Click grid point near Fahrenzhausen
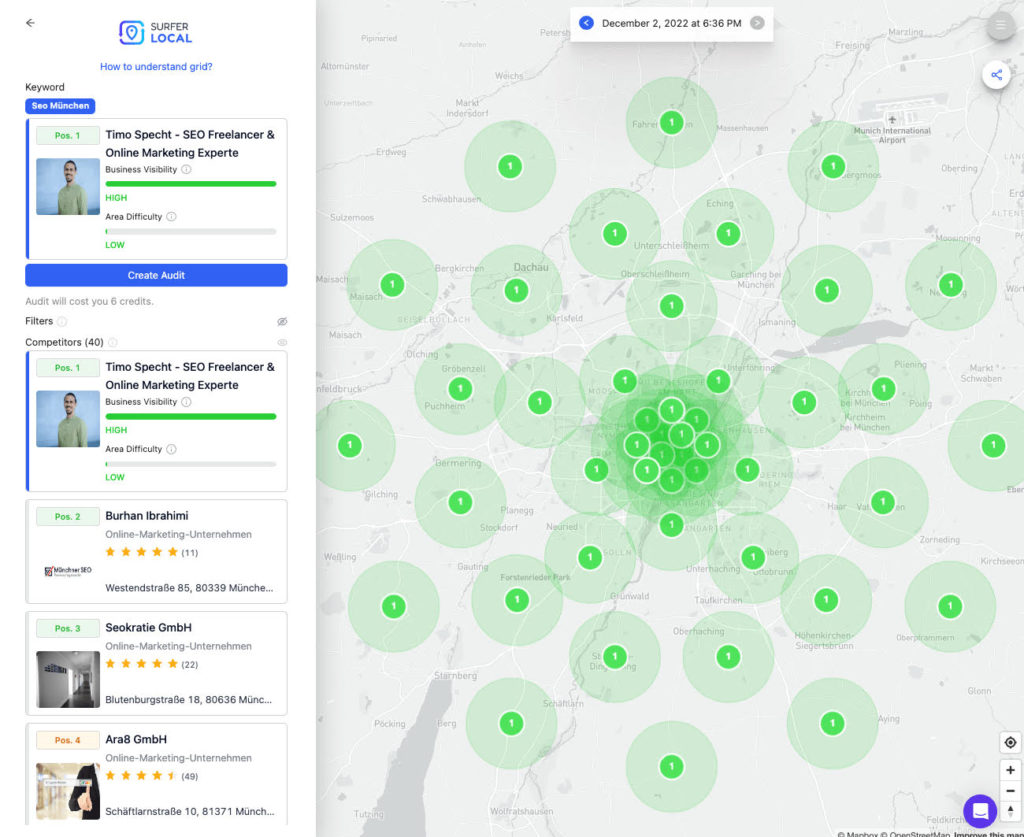Screen dimensions: 1024x837 tap(671, 122)
